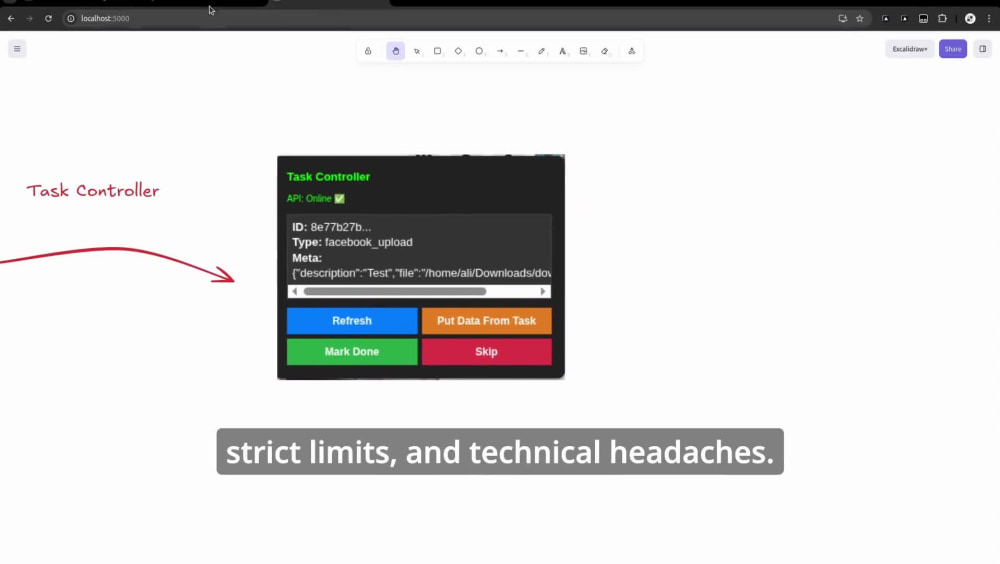Open the browser extensions puzzle icon
The image size is (1000, 564).
pos(942,19)
